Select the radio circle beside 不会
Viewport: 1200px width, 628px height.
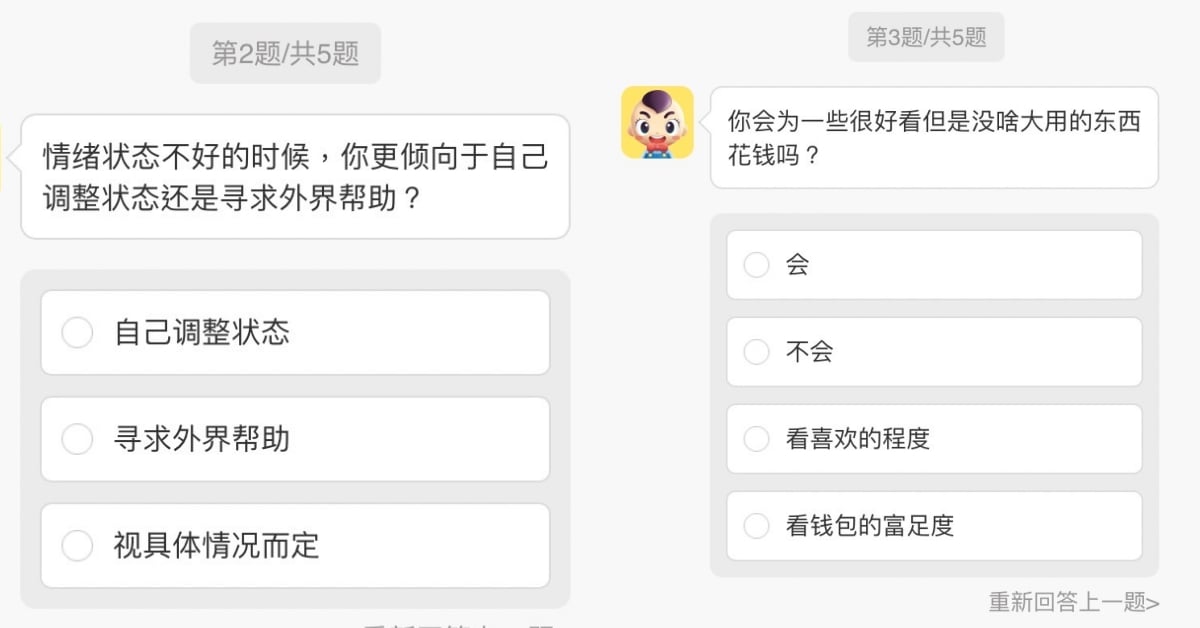point(757,352)
